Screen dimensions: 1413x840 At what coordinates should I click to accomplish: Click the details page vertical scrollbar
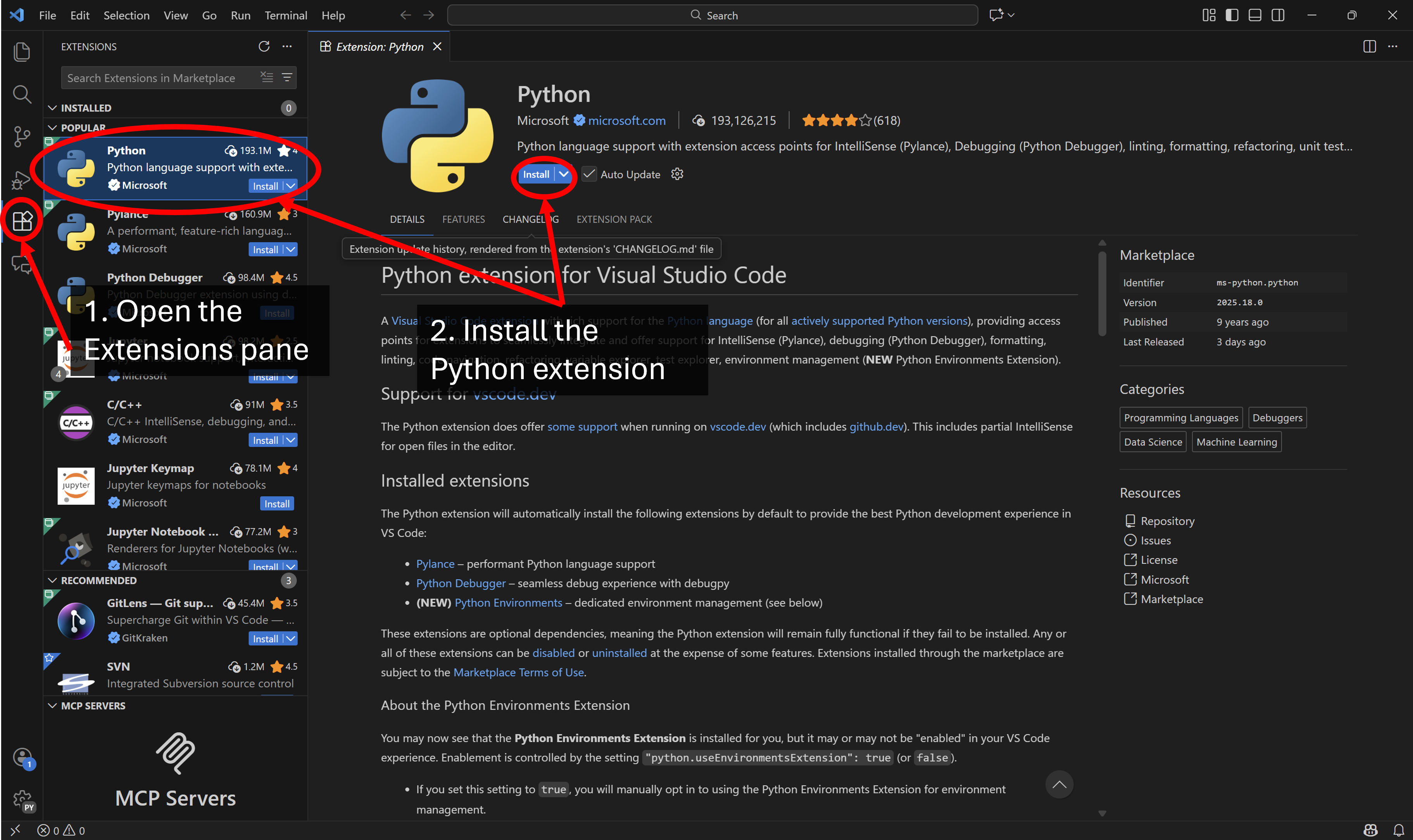tap(1102, 294)
